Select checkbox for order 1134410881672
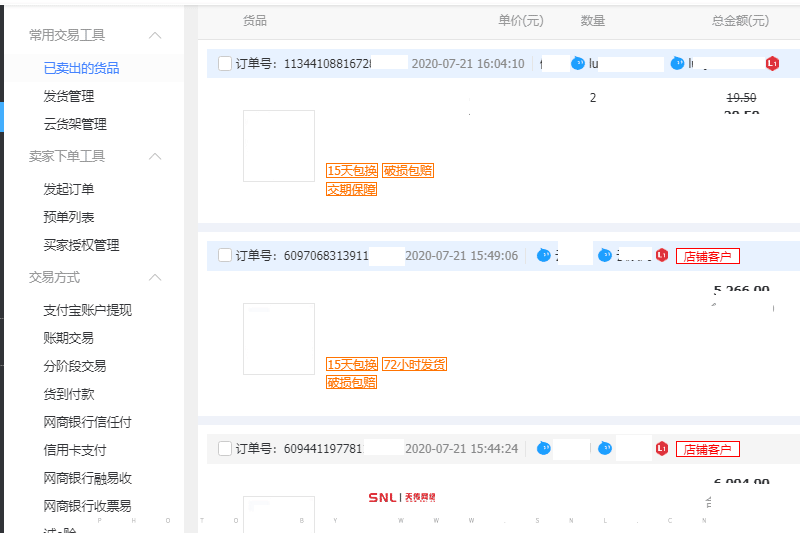 (x=225, y=63)
